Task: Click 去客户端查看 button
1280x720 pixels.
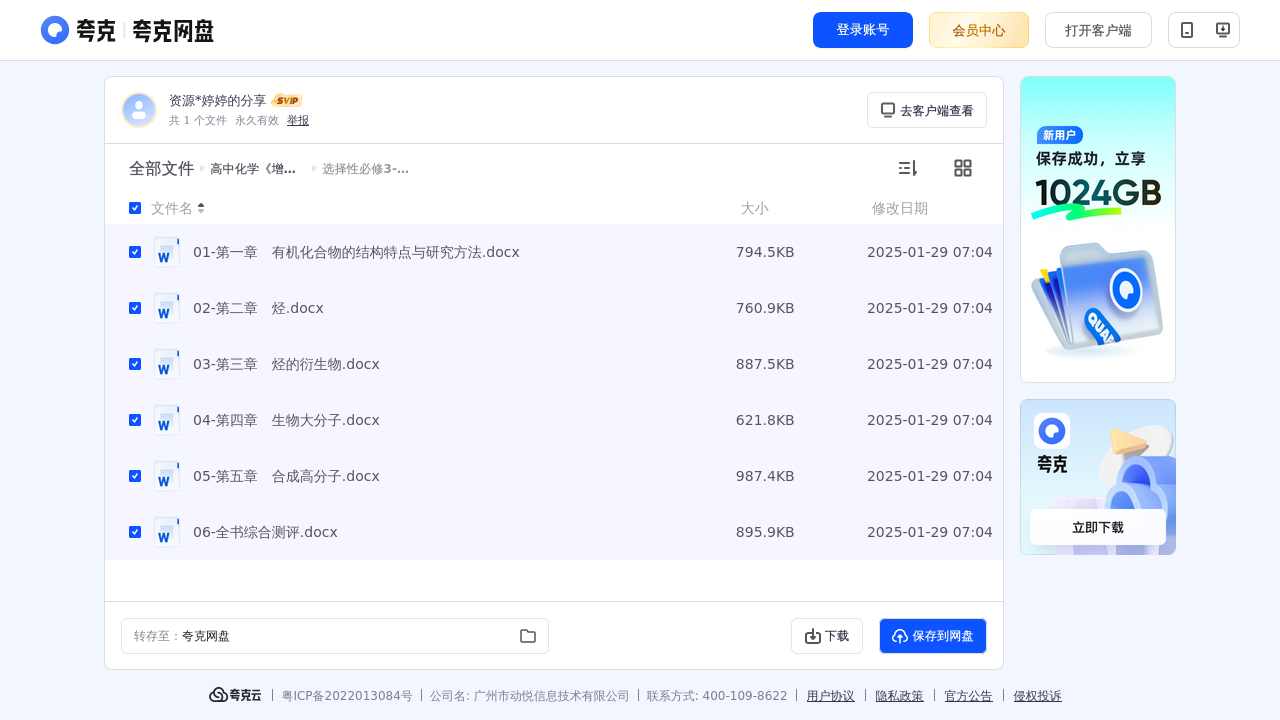Action: pos(927,110)
